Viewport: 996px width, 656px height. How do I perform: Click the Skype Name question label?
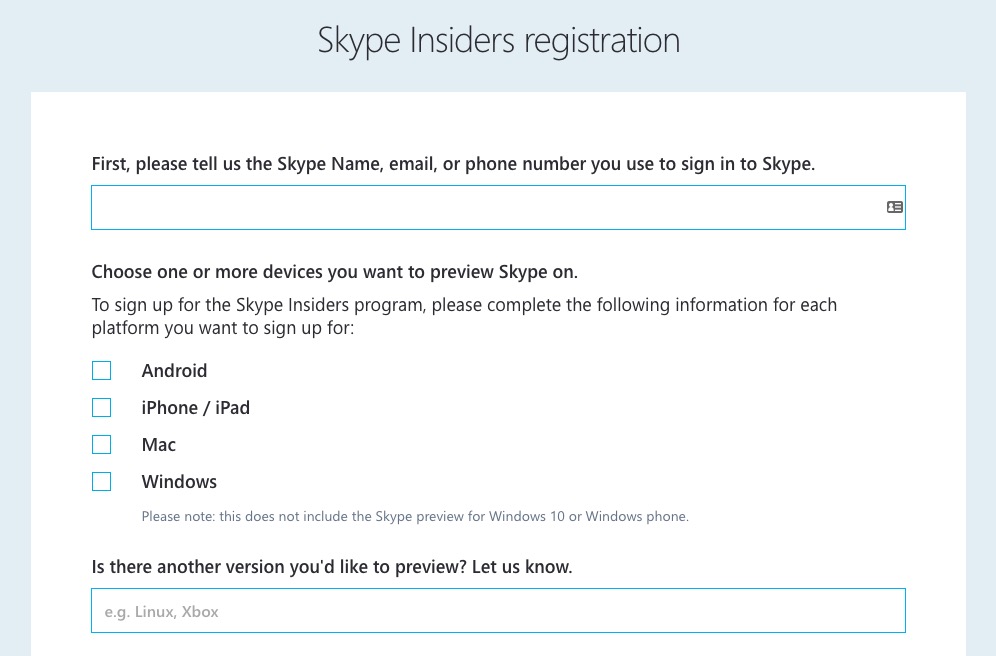tap(452, 164)
